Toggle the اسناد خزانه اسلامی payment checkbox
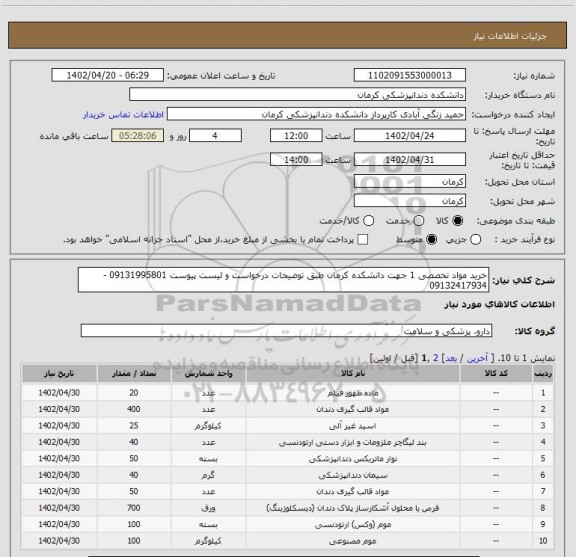The height and width of the screenshot is (557, 576). tap(363, 240)
